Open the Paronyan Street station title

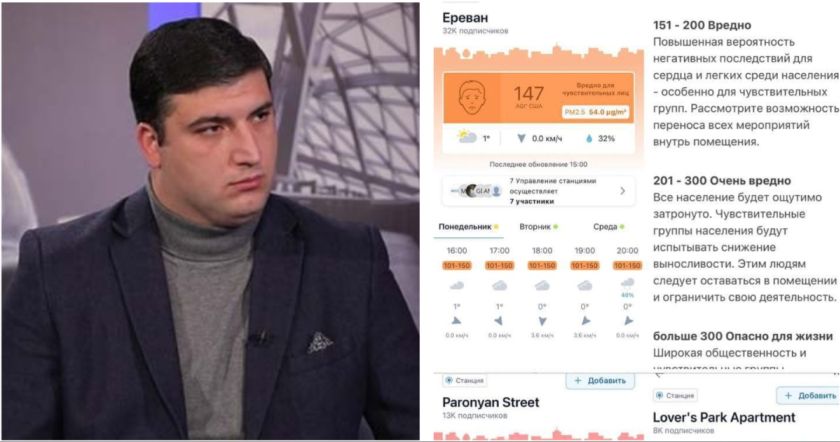490,402
